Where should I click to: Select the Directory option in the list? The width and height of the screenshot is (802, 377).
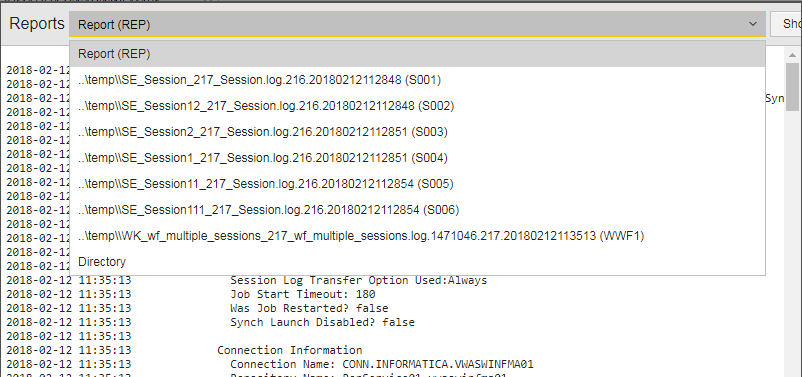(x=417, y=262)
